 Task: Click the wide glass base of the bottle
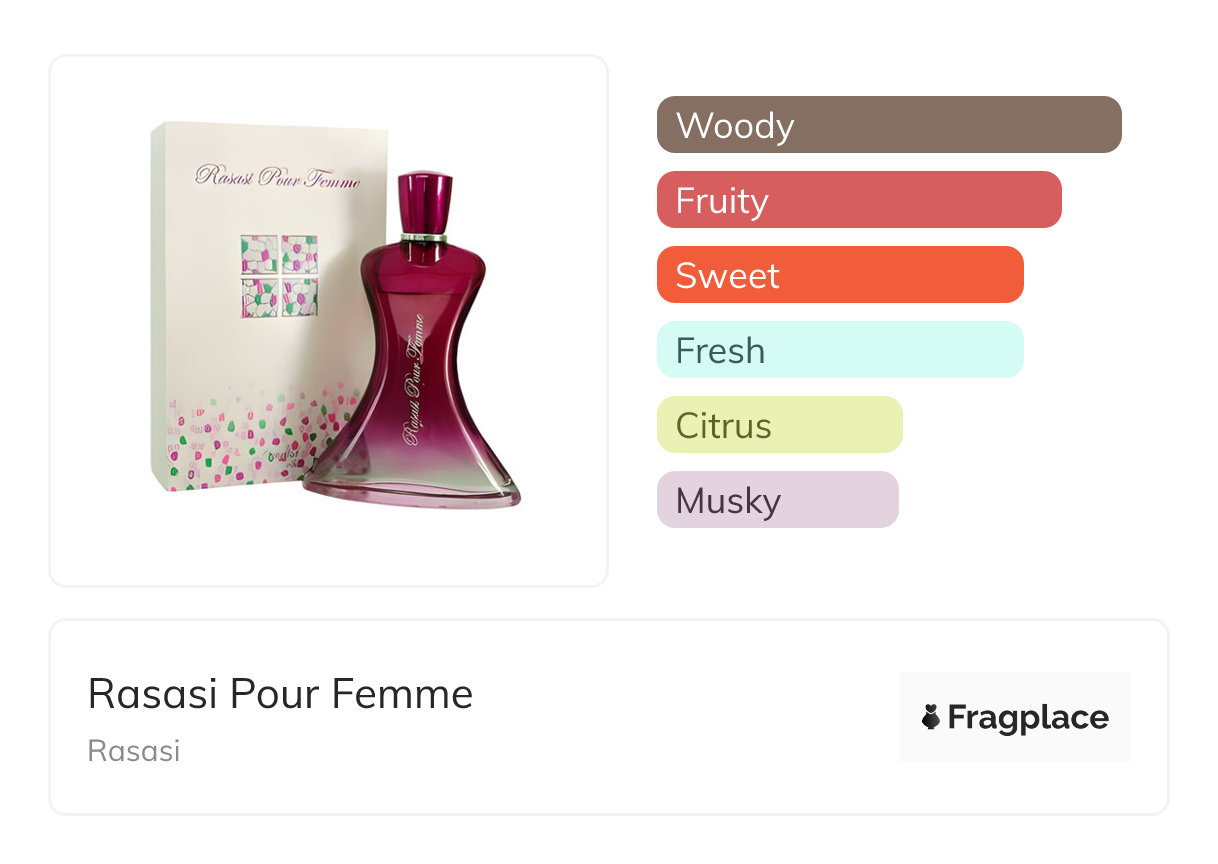pyautogui.click(x=413, y=490)
